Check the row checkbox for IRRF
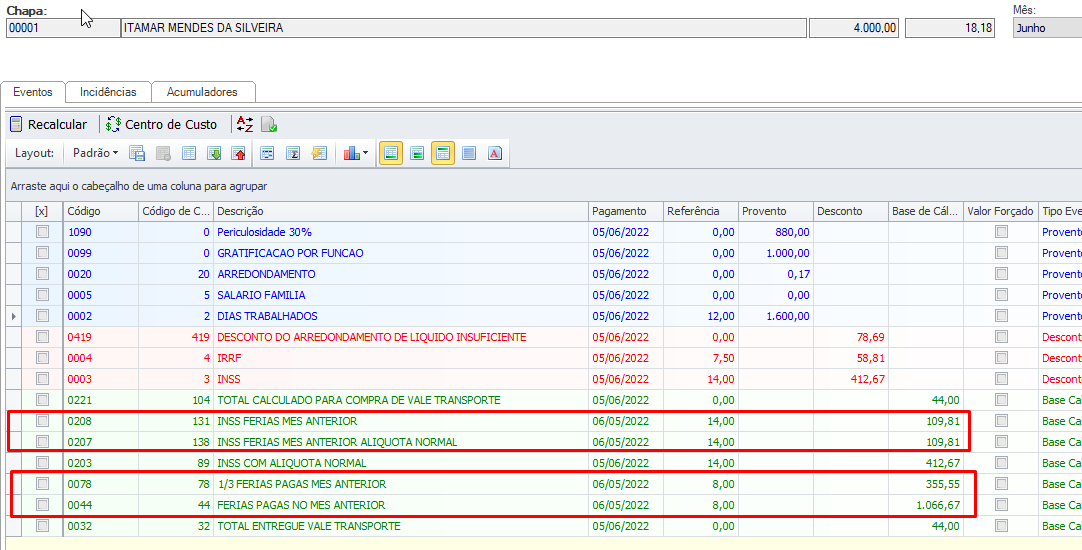The image size is (1082, 550). (43, 357)
